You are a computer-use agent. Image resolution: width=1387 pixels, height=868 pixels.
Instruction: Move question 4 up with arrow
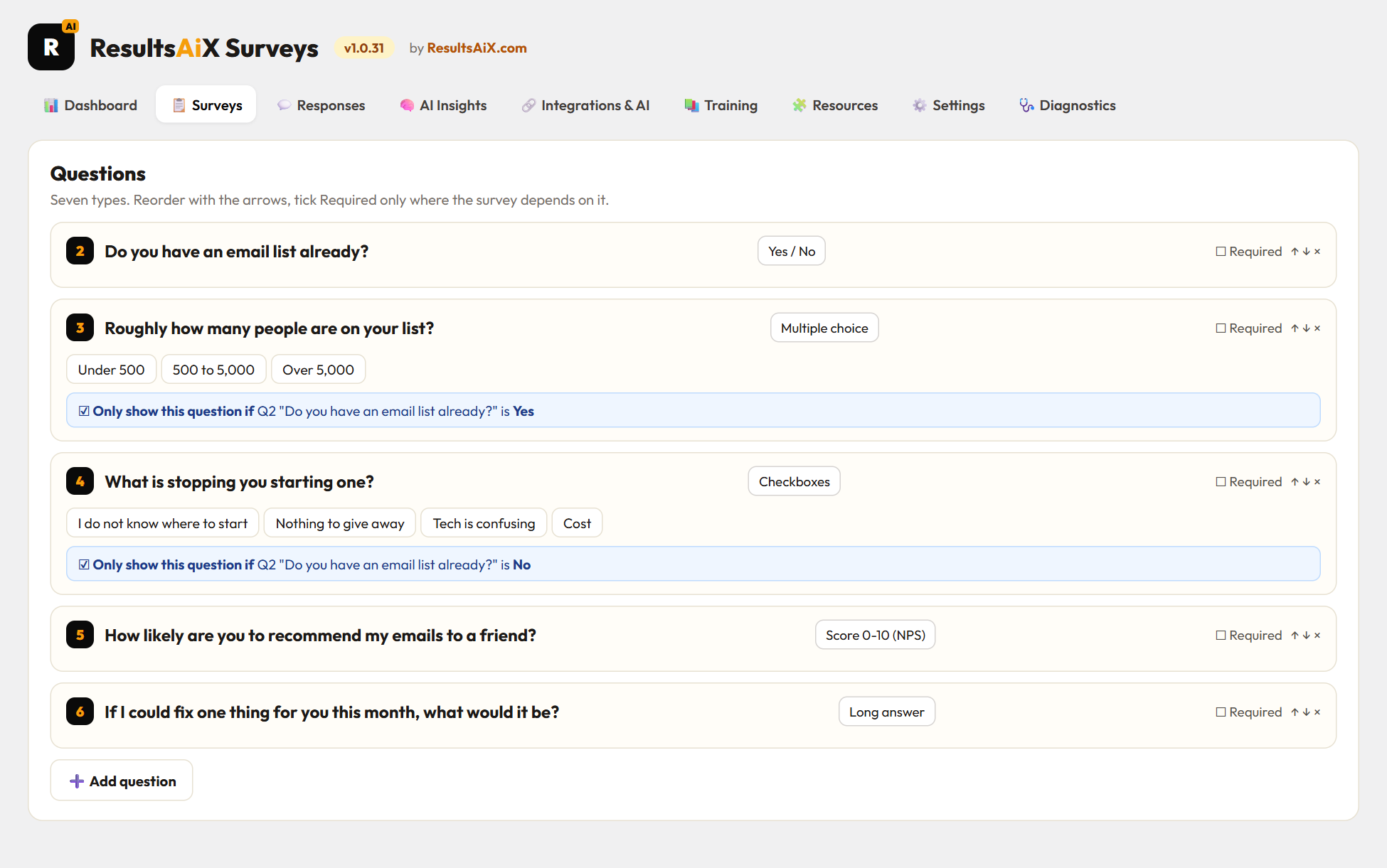1295,482
